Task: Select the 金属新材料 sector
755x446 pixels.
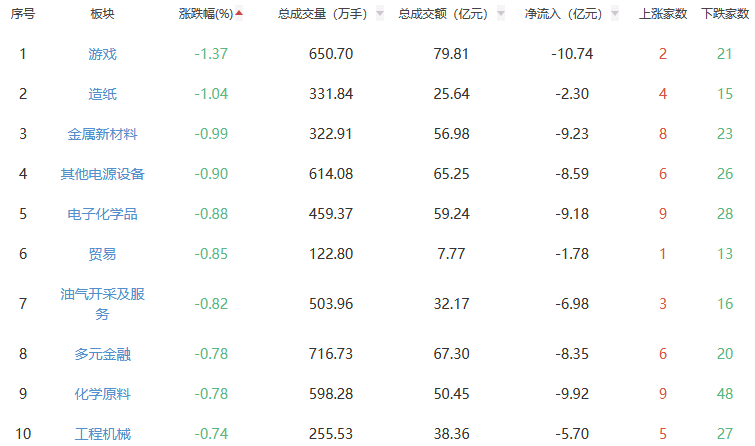Action: [x=102, y=134]
